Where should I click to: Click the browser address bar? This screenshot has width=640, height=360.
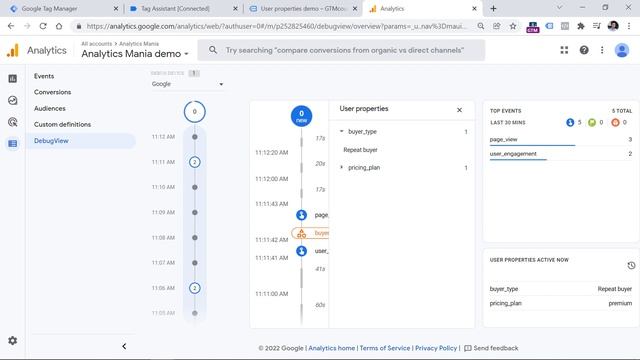[276, 26]
